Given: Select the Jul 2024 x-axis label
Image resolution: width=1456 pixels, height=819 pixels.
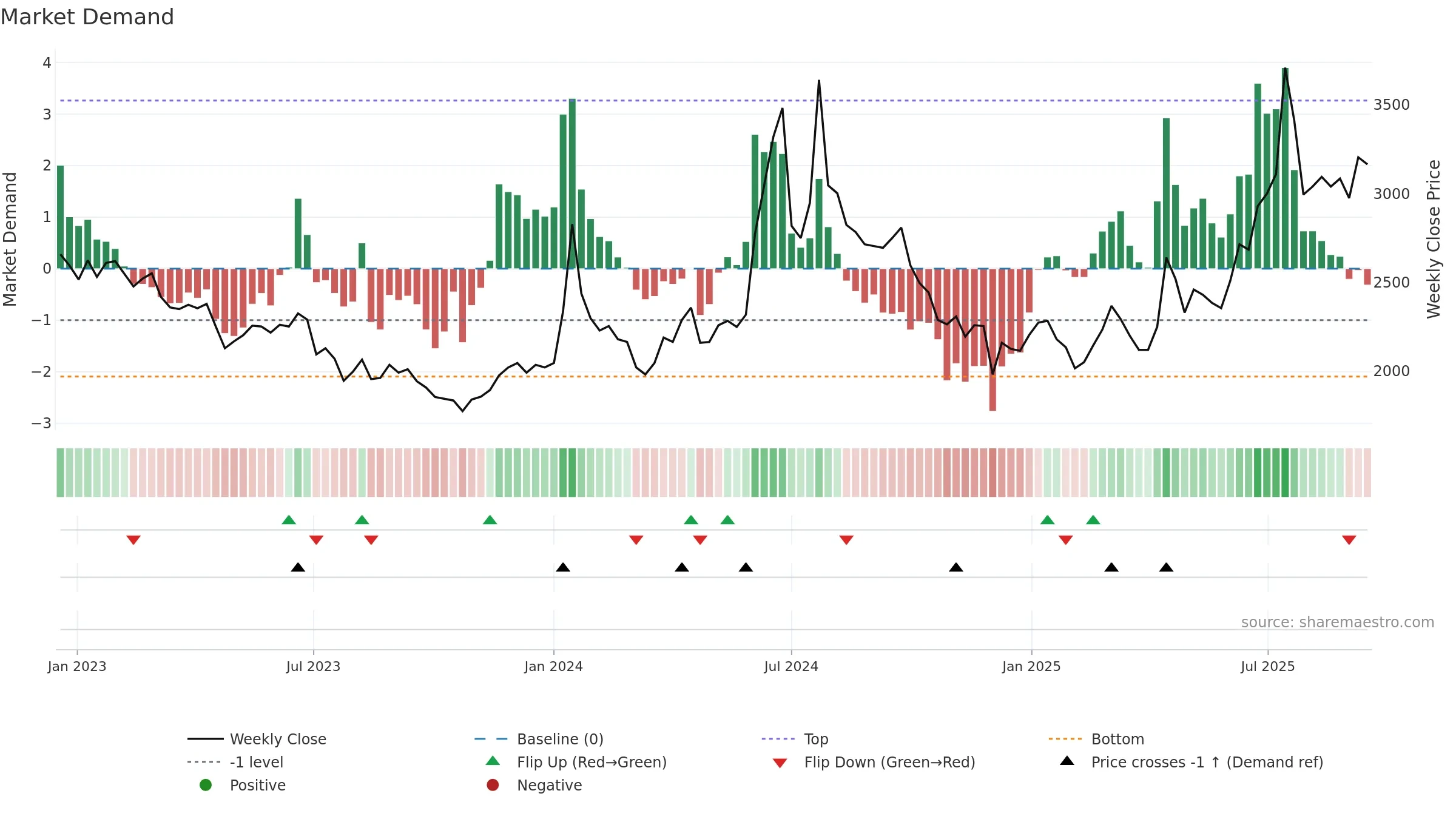Looking at the screenshot, I should coord(791,666).
